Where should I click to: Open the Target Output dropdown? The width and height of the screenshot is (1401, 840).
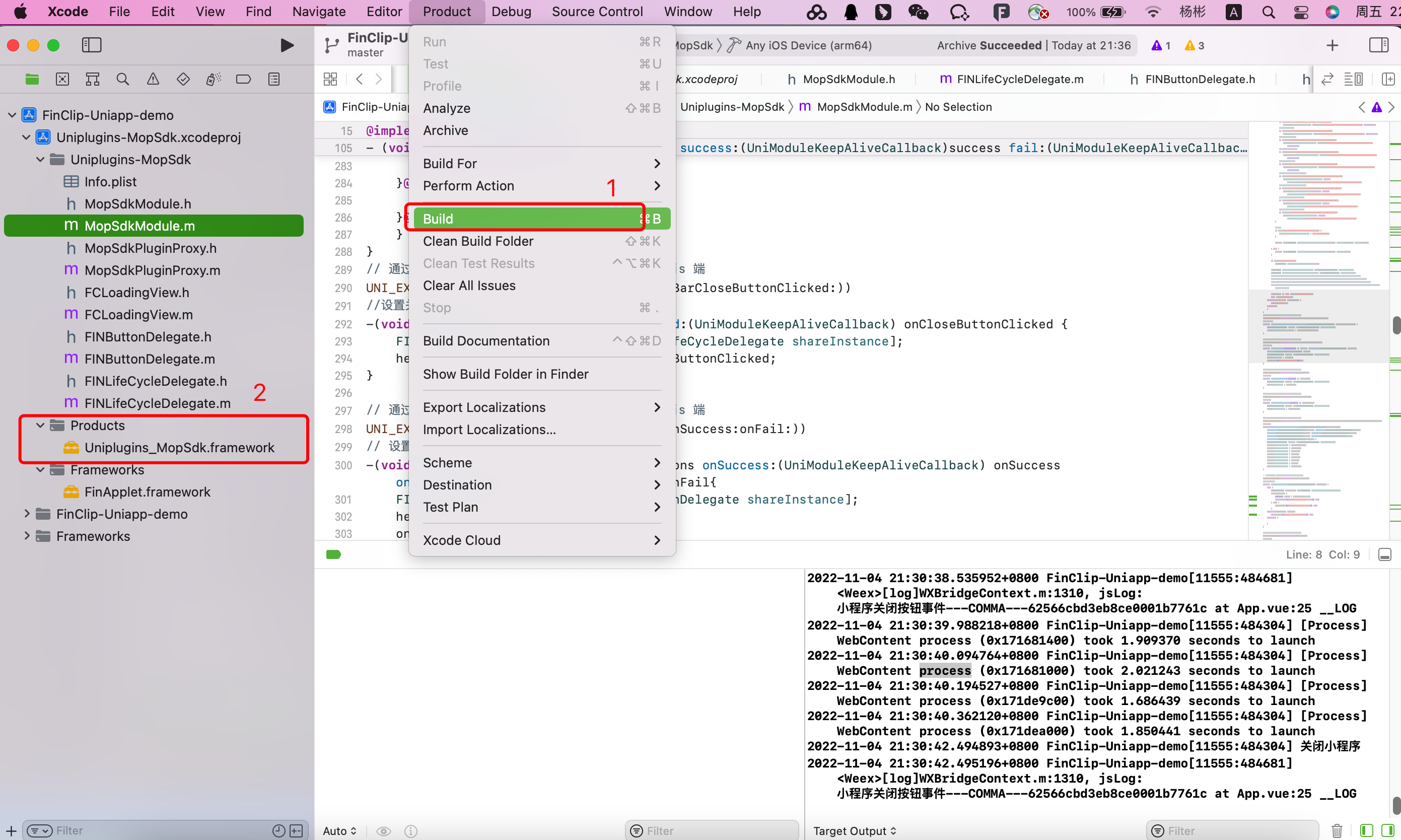tap(854, 831)
